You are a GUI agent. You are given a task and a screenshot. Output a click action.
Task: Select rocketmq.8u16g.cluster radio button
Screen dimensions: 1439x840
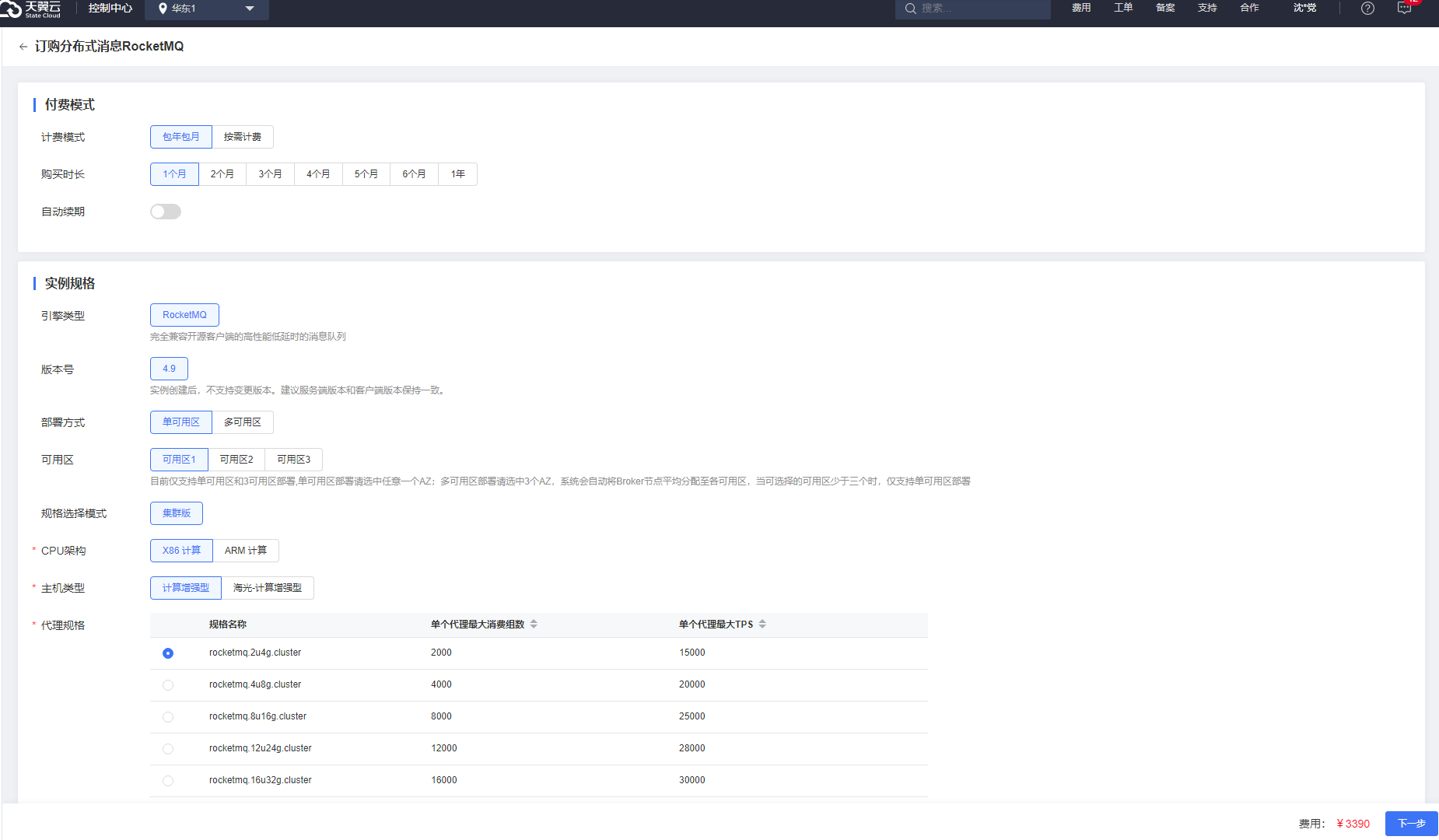(168, 717)
